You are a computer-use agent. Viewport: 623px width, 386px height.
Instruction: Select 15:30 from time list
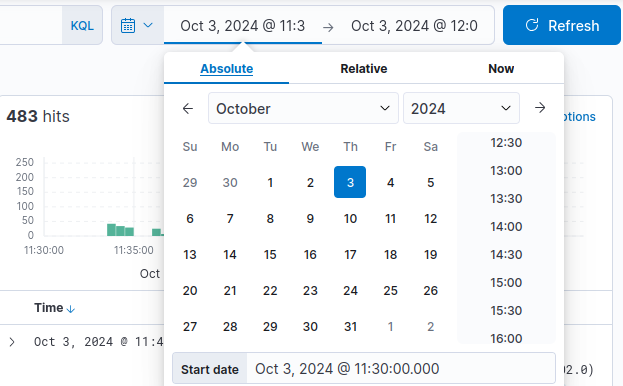(x=506, y=311)
